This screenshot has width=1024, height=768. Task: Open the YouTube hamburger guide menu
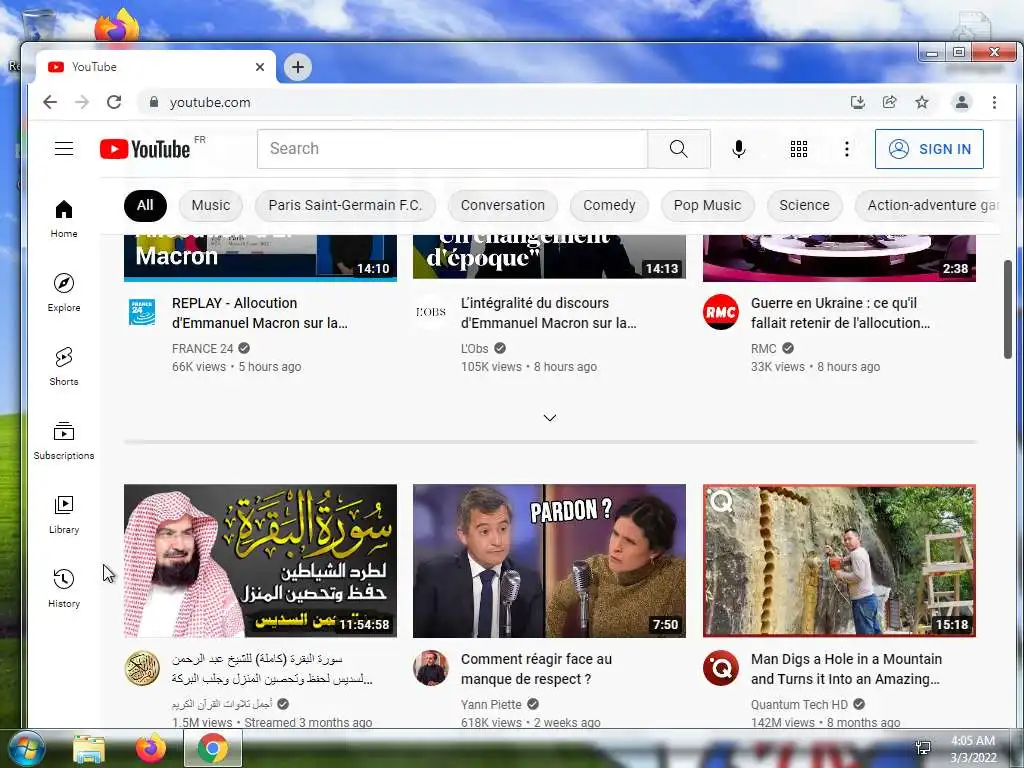(x=63, y=149)
